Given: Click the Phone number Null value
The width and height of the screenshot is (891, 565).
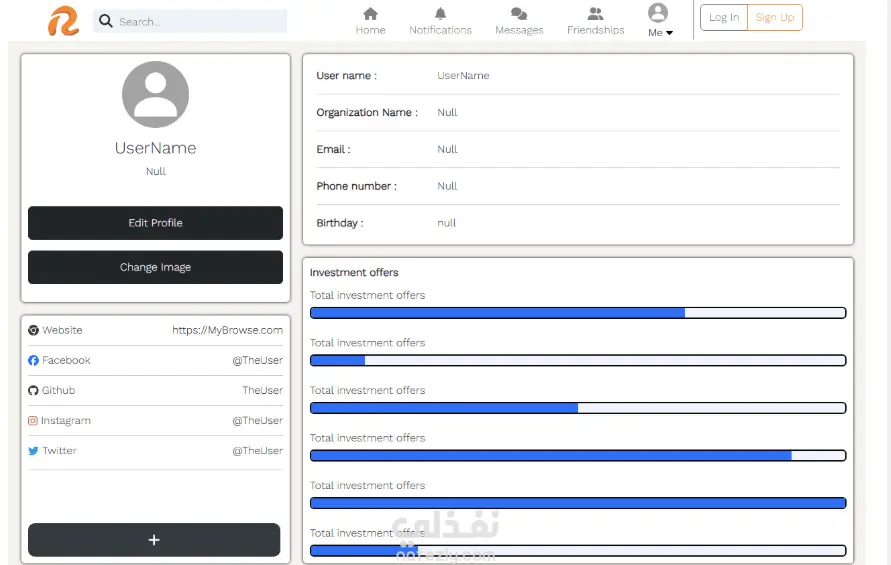Looking at the screenshot, I should (447, 186).
